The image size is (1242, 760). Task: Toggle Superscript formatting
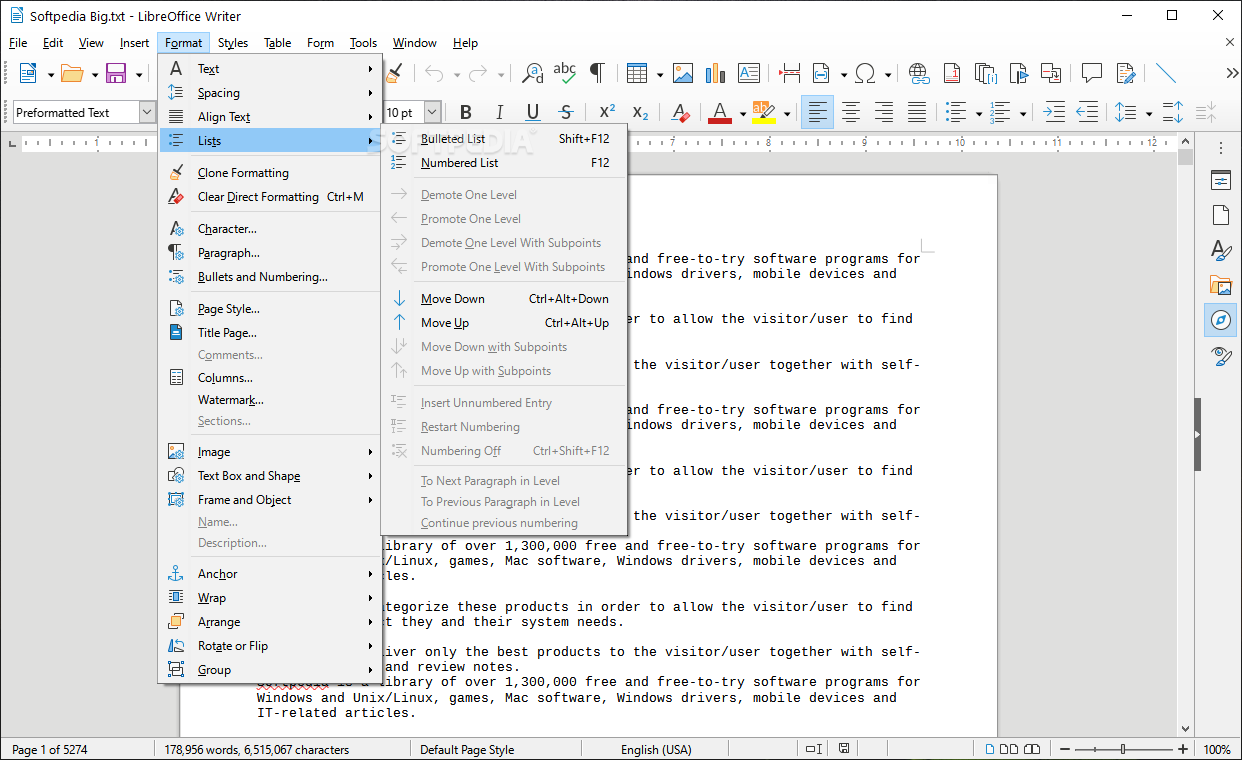(x=607, y=113)
